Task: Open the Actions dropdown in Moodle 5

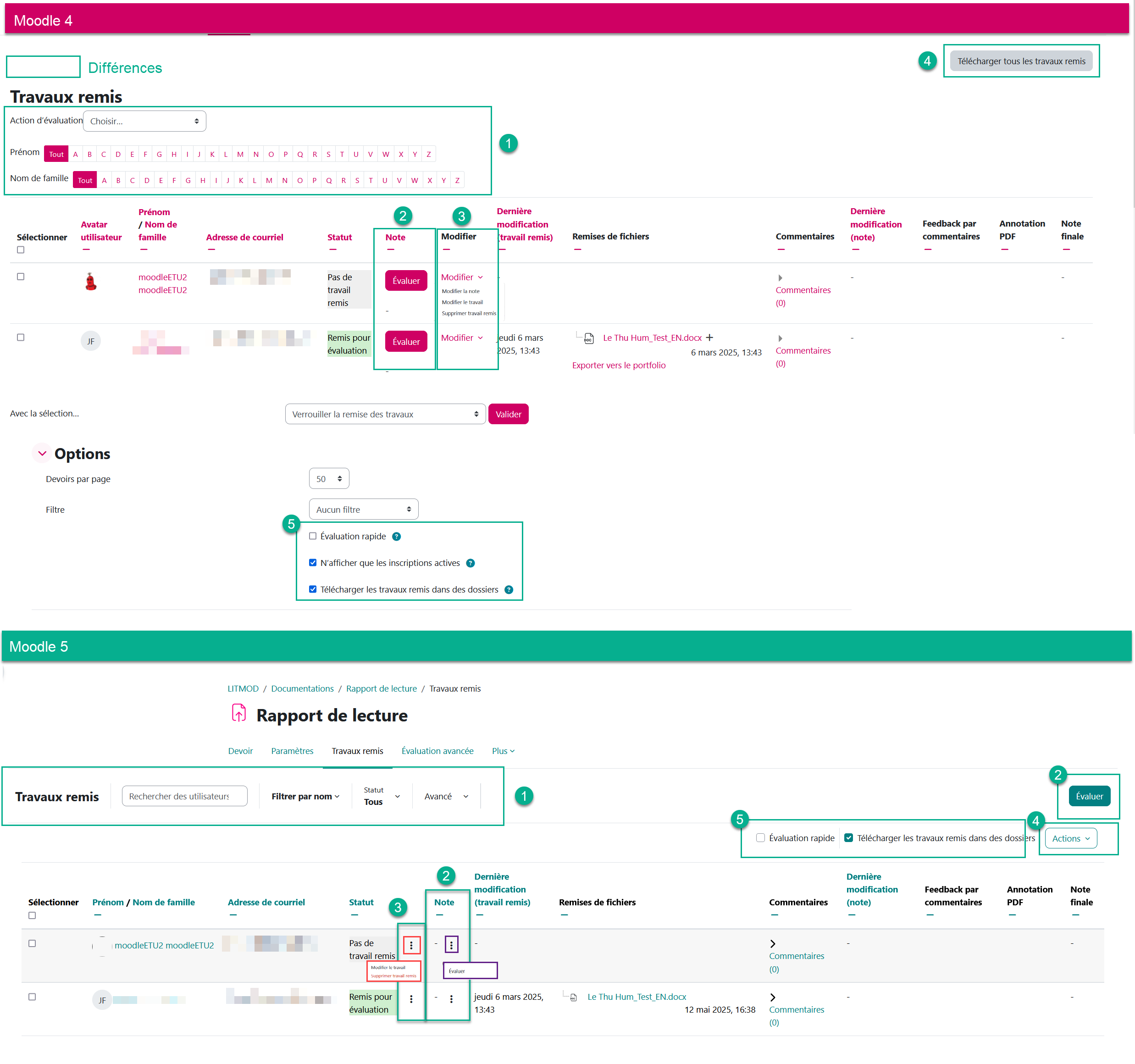Action: [x=1070, y=838]
